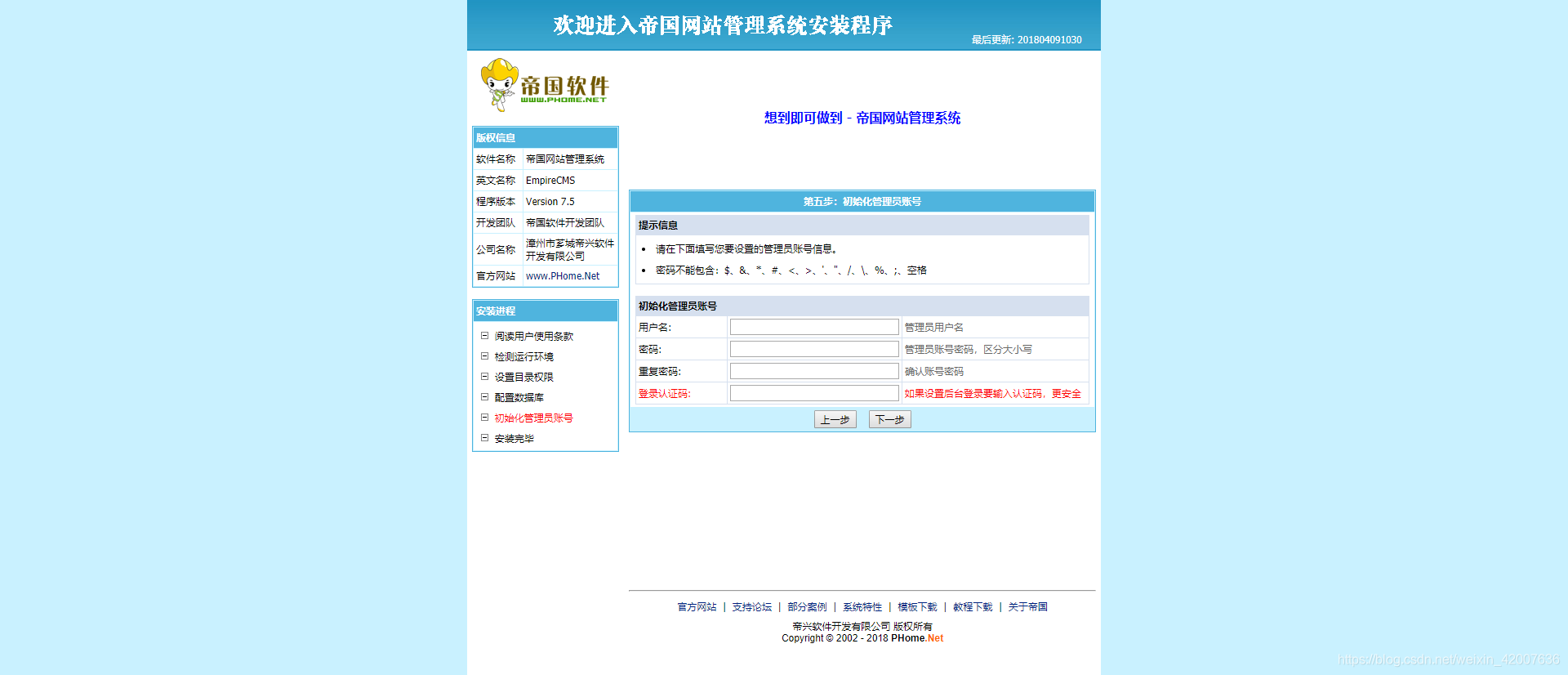Select the 安装完毕 step text

(514, 439)
